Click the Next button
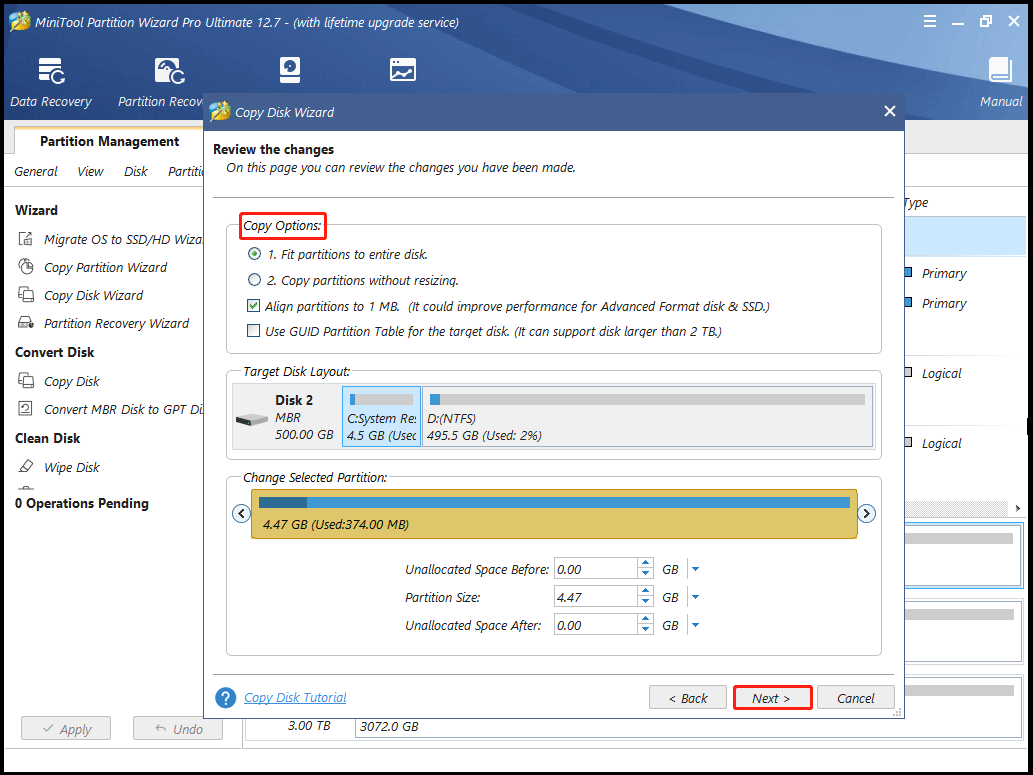This screenshot has height=775, width=1033. (x=771, y=698)
